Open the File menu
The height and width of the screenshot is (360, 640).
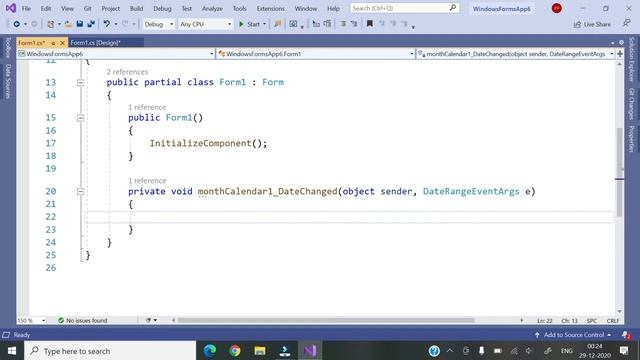26,8
